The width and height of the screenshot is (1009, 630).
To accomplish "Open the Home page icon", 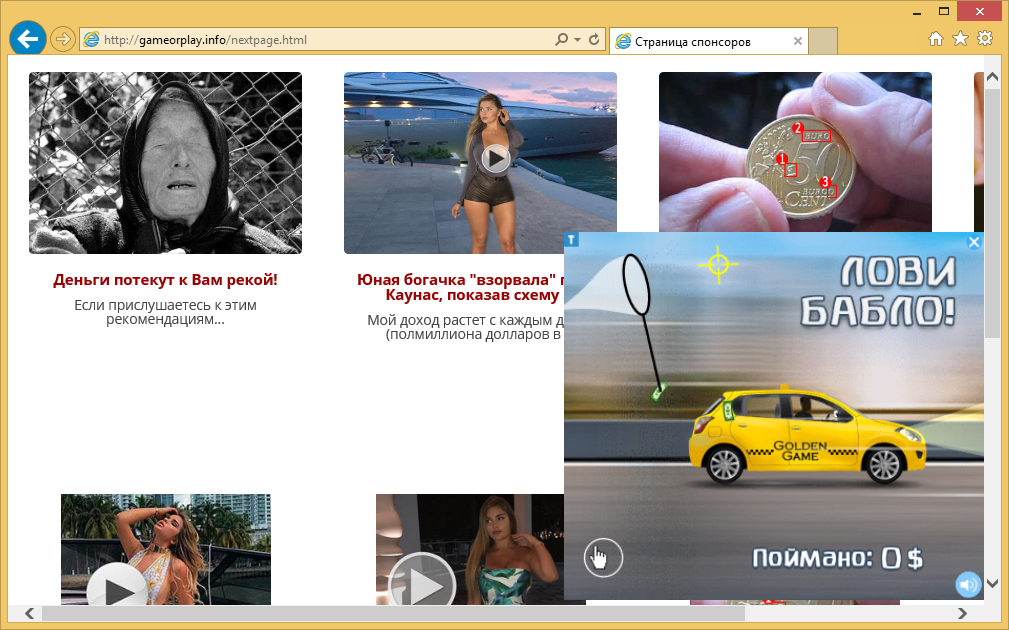I will [936, 39].
